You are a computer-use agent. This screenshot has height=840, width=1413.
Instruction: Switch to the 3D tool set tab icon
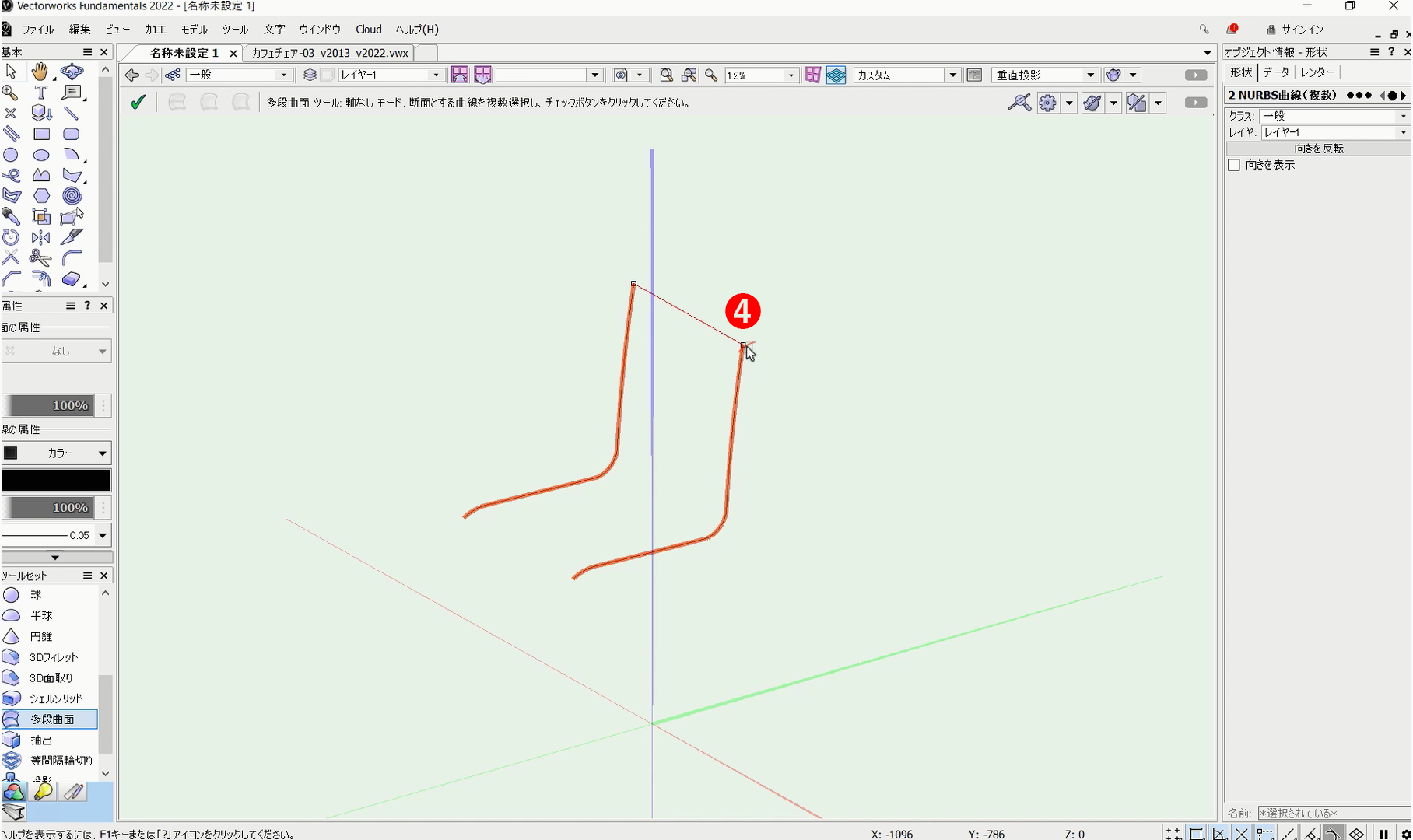14,792
